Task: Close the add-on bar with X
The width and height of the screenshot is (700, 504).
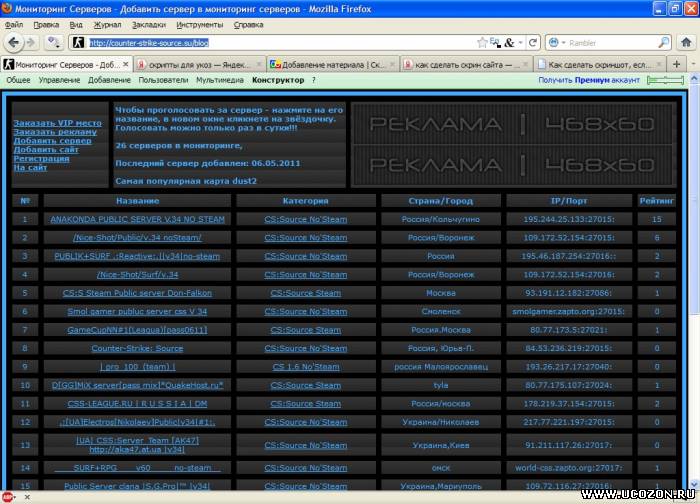Action: 27,497
